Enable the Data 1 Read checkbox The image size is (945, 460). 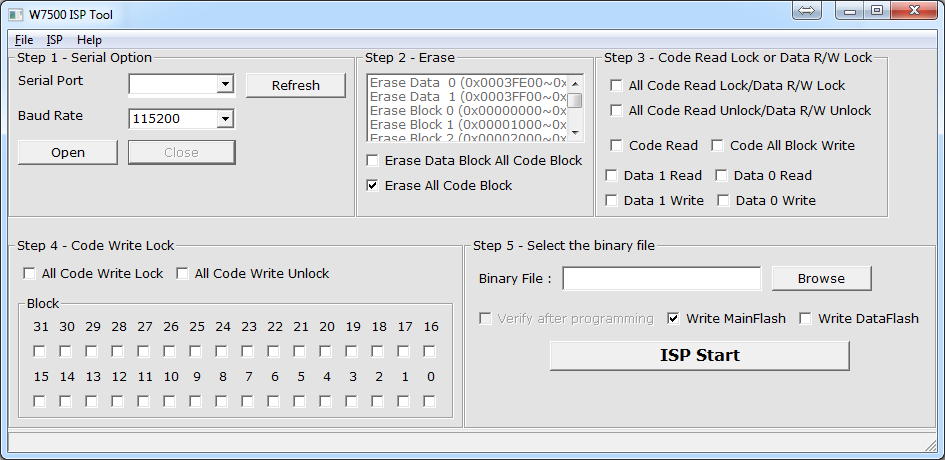pos(611,175)
